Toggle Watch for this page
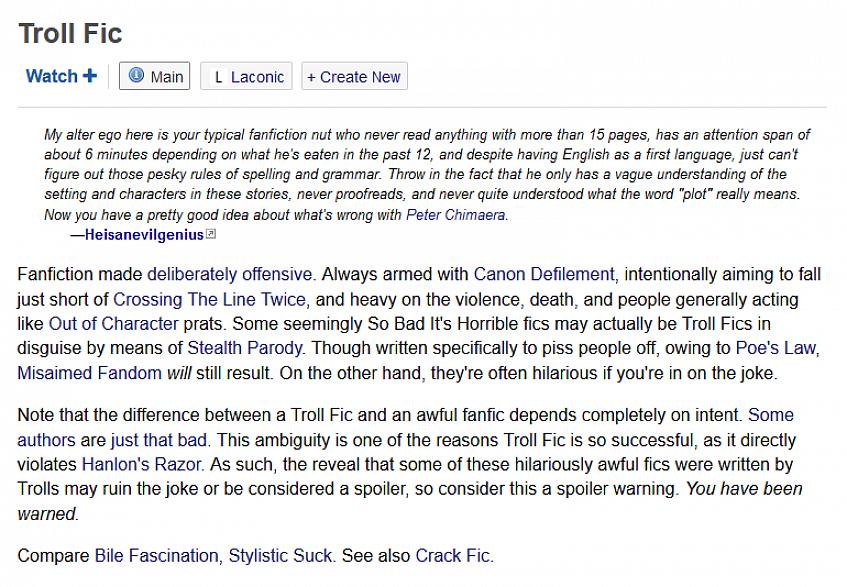The width and height of the screenshot is (847, 587). [52, 76]
